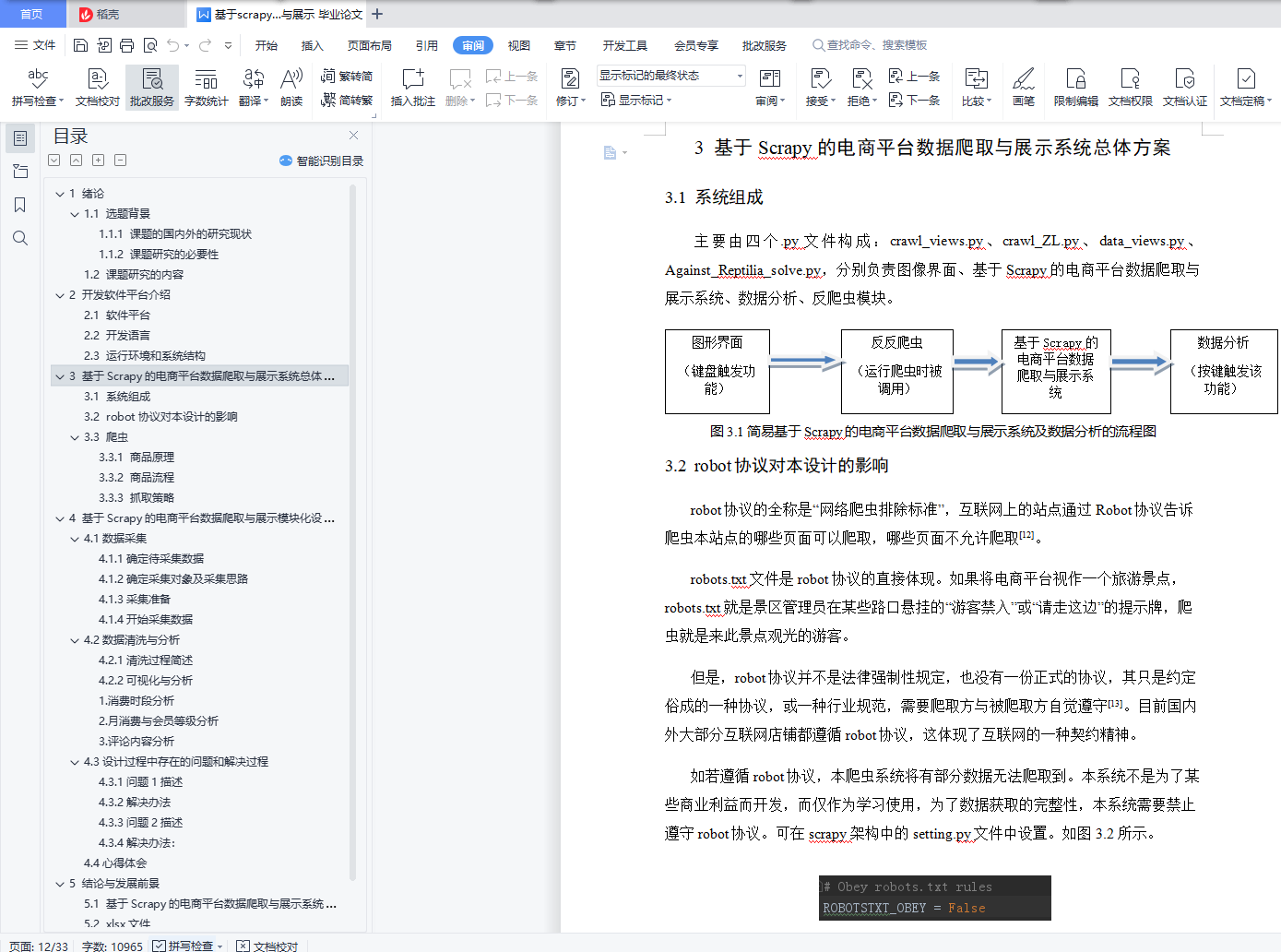1281x952 pixels.
Task: Click the Save icon in quick toolbar
Action: pos(80,45)
